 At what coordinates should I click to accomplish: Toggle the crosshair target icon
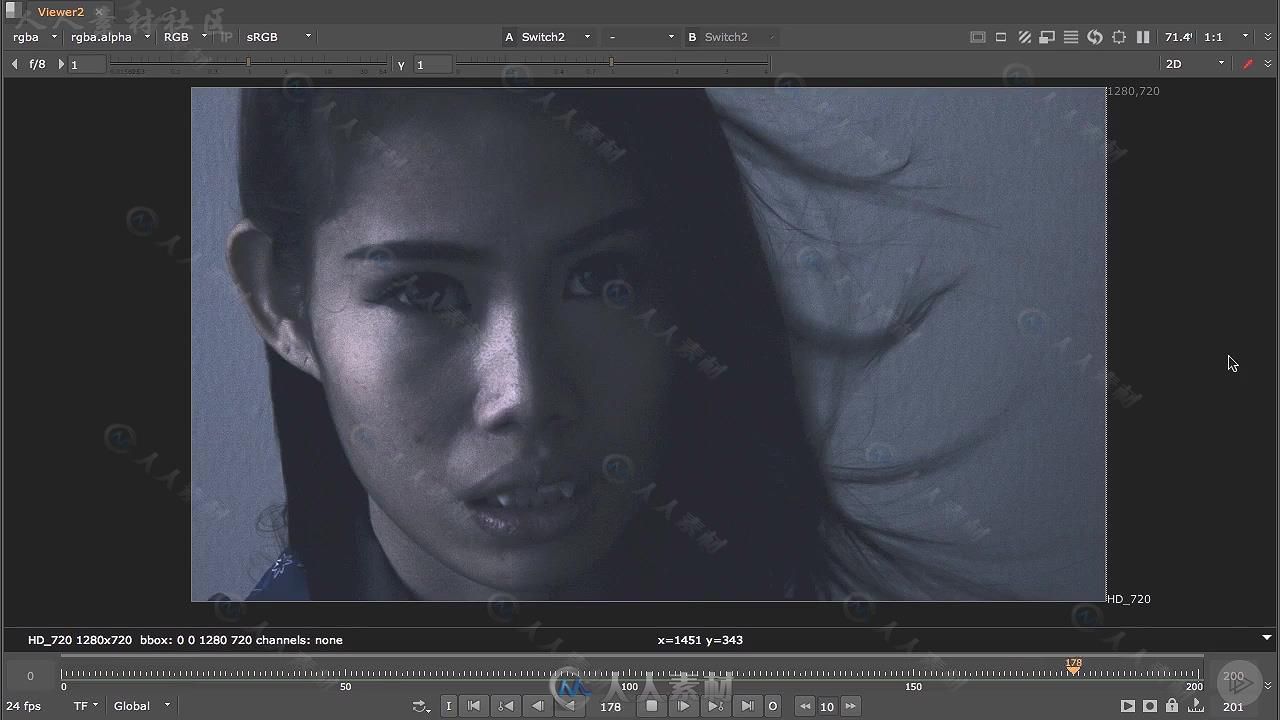(1119, 37)
